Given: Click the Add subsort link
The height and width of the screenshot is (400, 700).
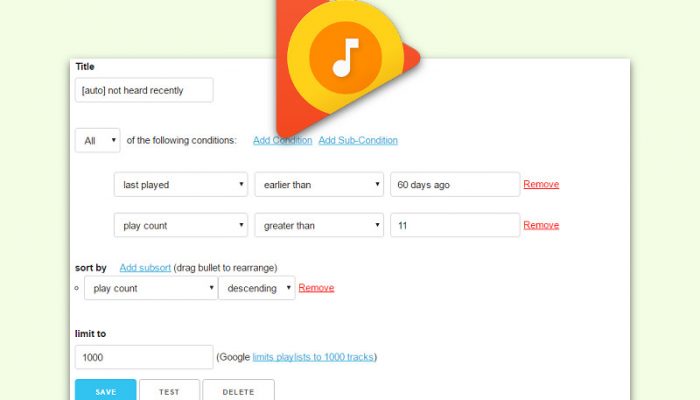Looking at the screenshot, I should coord(145,268).
